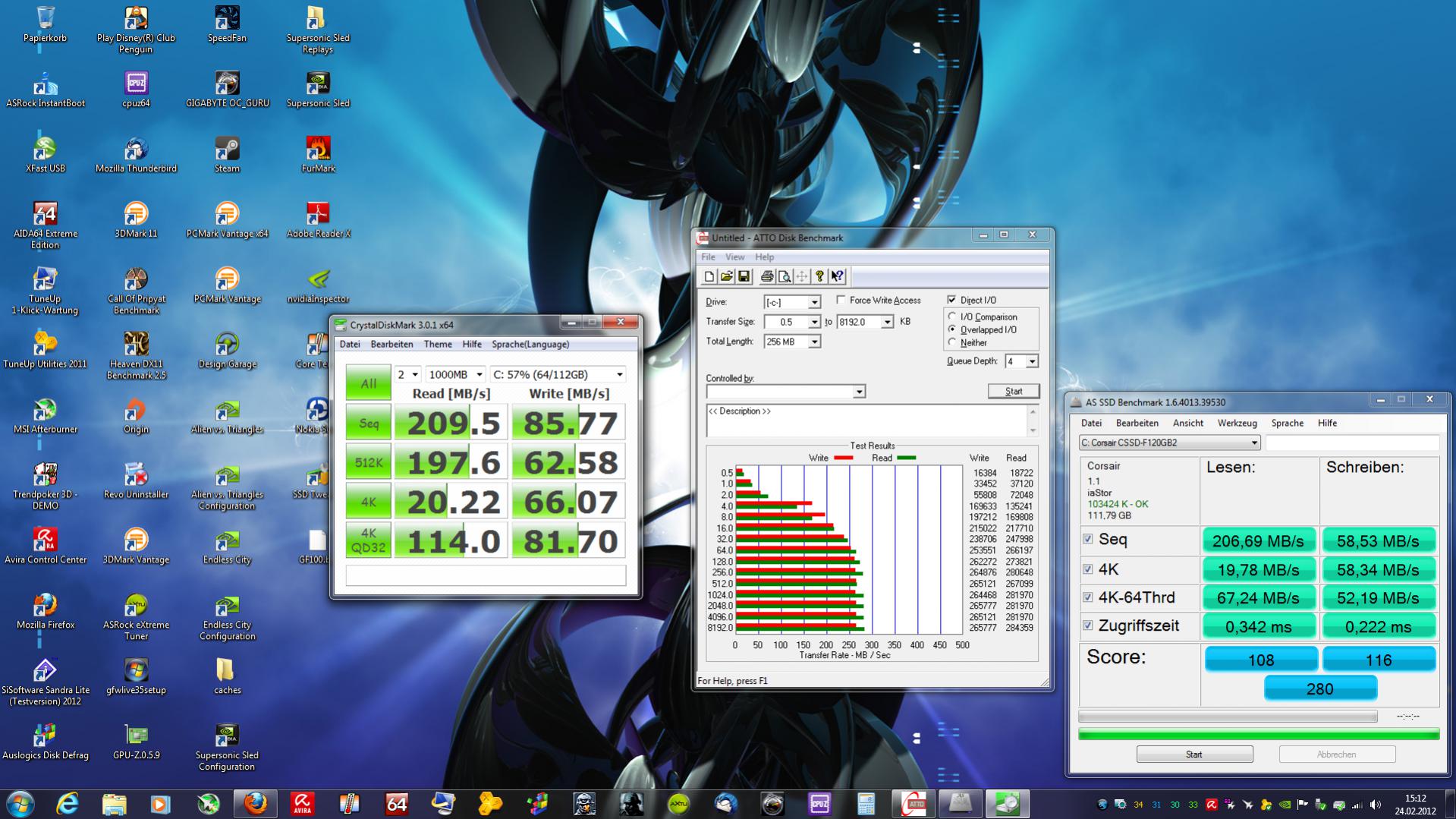The width and height of the screenshot is (1456, 819).
Task: Launch GPU-Z.0.5.9 desktop icon
Action: [x=136, y=742]
